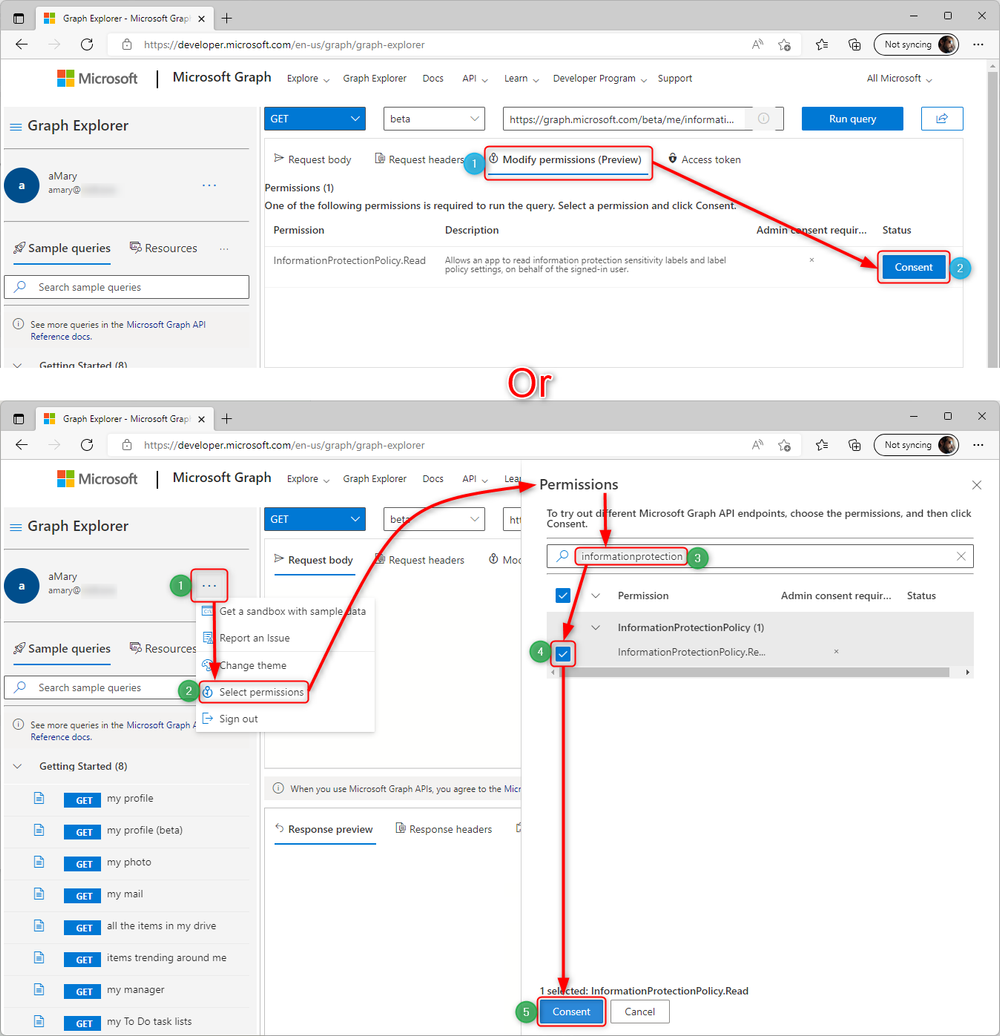Click Run query button in top window

point(852,119)
